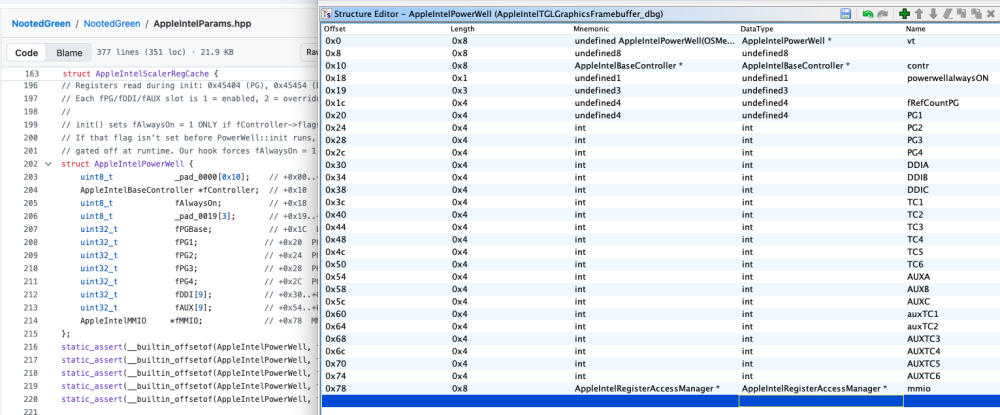Collapse the AppleIntelPowerWell struct at line 202
The width and height of the screenshot is (1000, 415).
coord(48,164)
